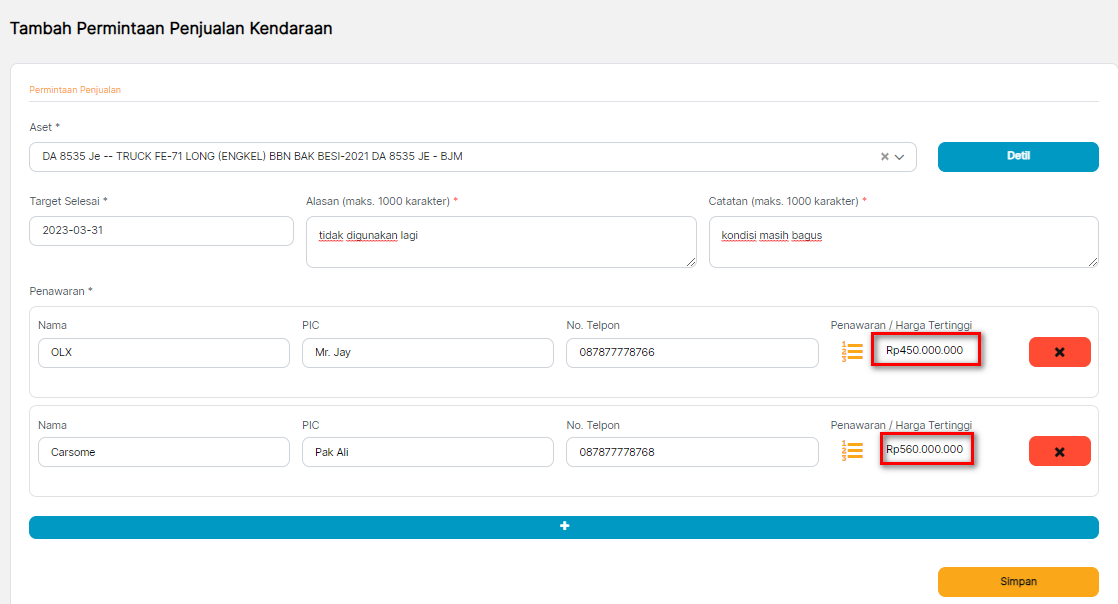Click numbered list icon in OLX row
The height and width of the screenshot is (604, 1118).
pos(852,352)
